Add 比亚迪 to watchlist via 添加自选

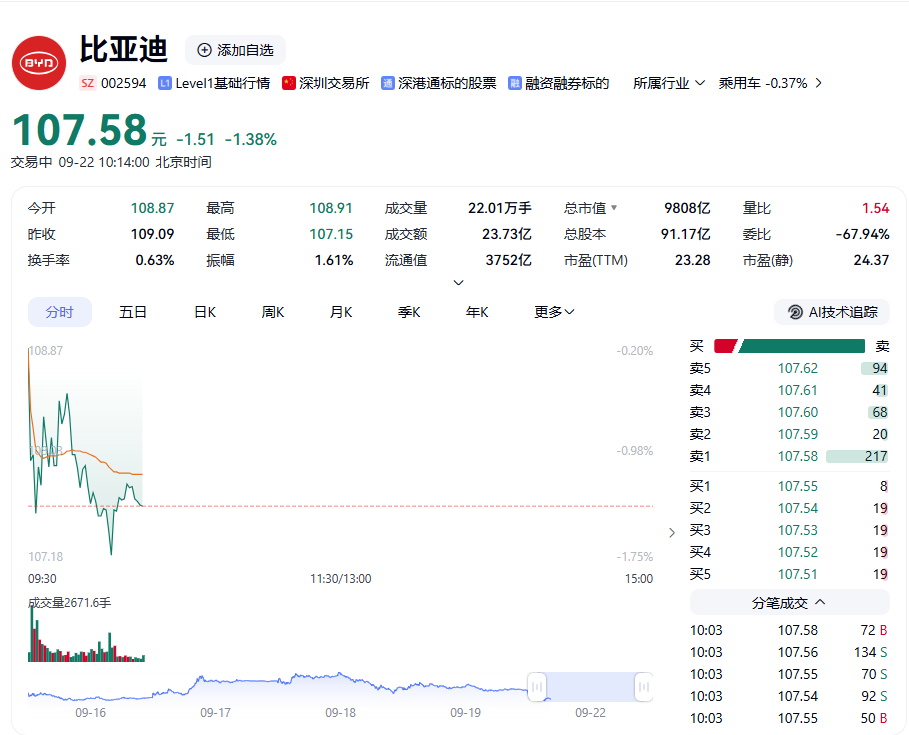point(235,50)
